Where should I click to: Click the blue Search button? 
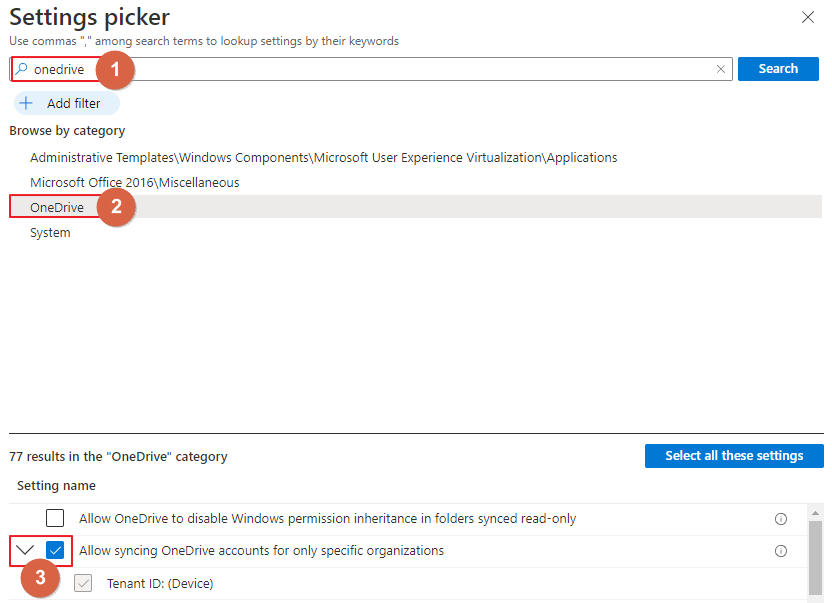778,69
